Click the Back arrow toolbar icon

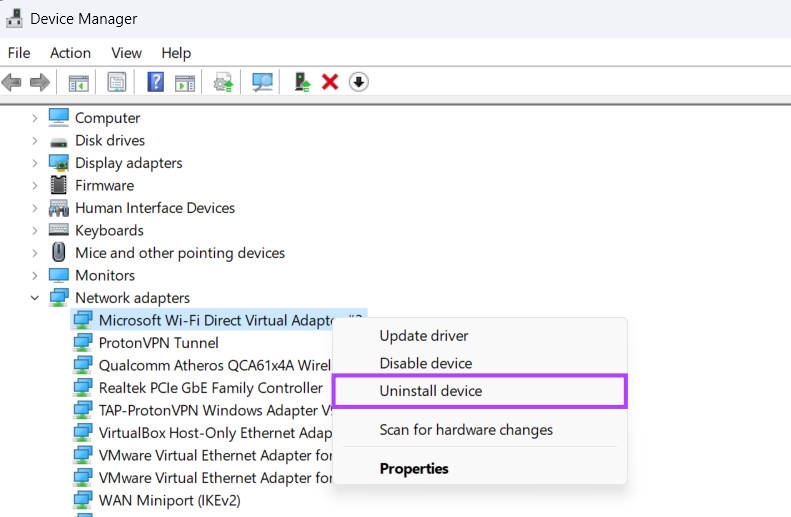[x=11, y=82]
